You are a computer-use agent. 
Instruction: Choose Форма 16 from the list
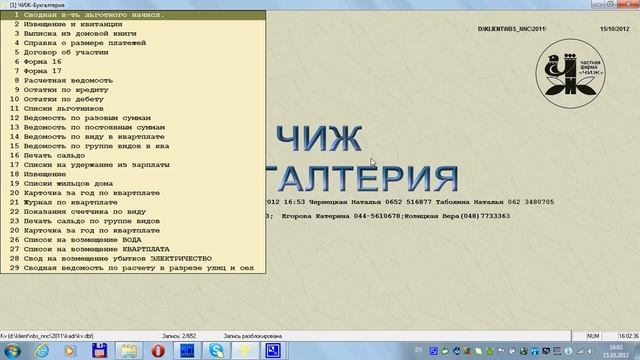click(x=133, y=62)
